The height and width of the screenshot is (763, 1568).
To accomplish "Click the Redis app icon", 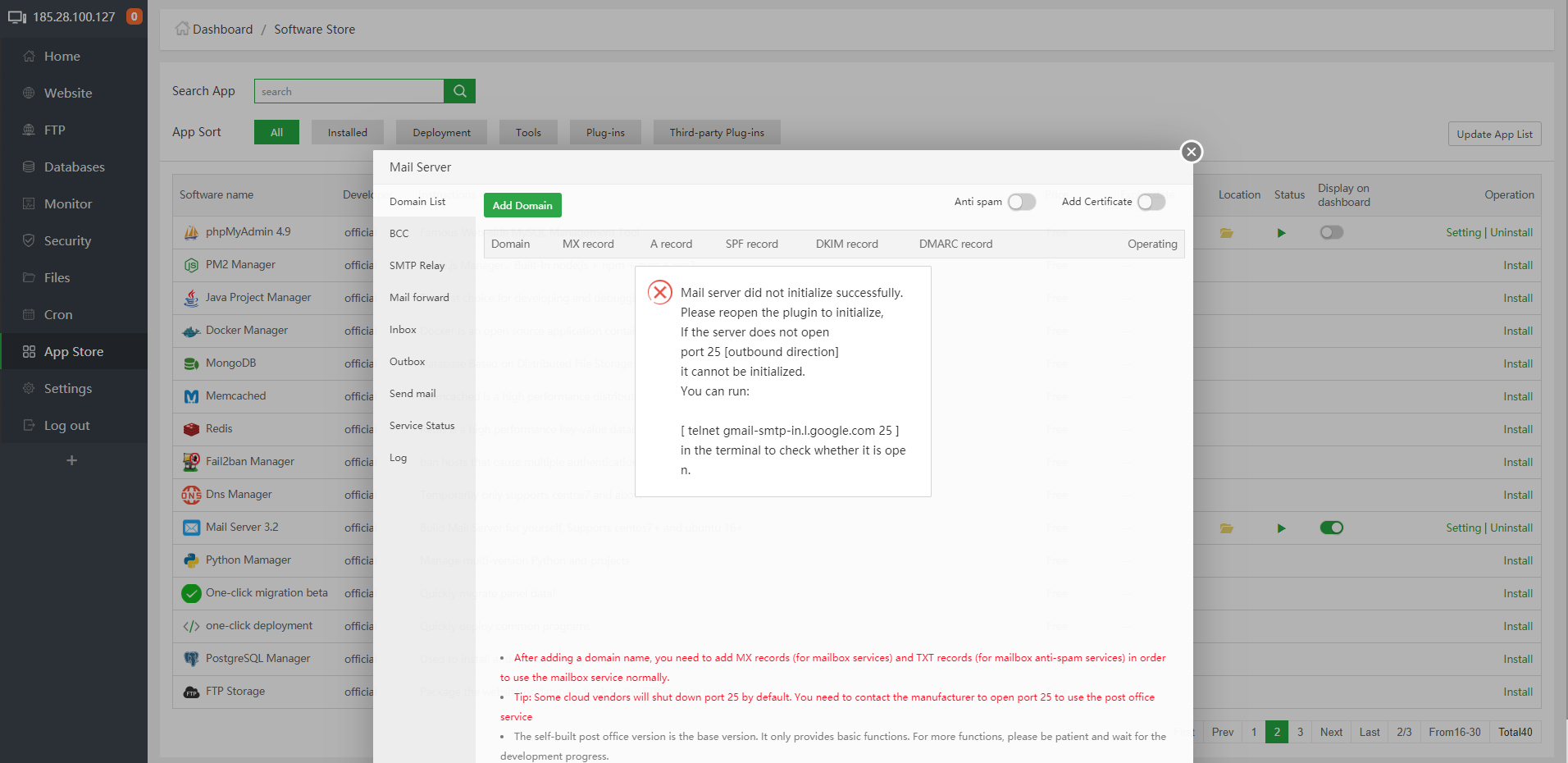I will coord(191,428).
